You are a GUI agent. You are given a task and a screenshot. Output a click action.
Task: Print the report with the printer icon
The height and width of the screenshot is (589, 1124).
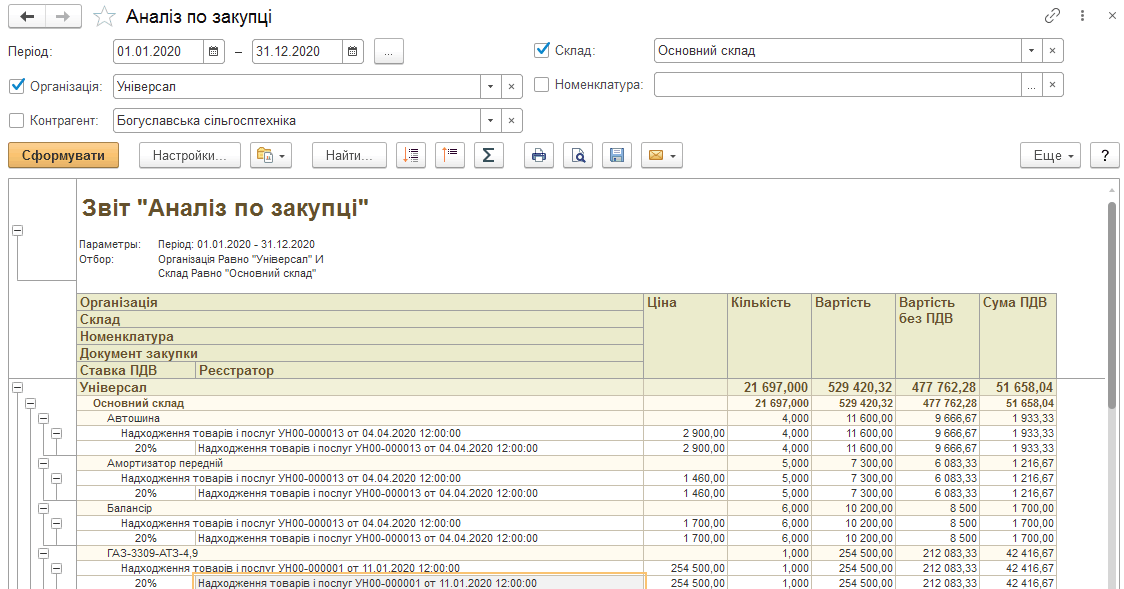539,155
